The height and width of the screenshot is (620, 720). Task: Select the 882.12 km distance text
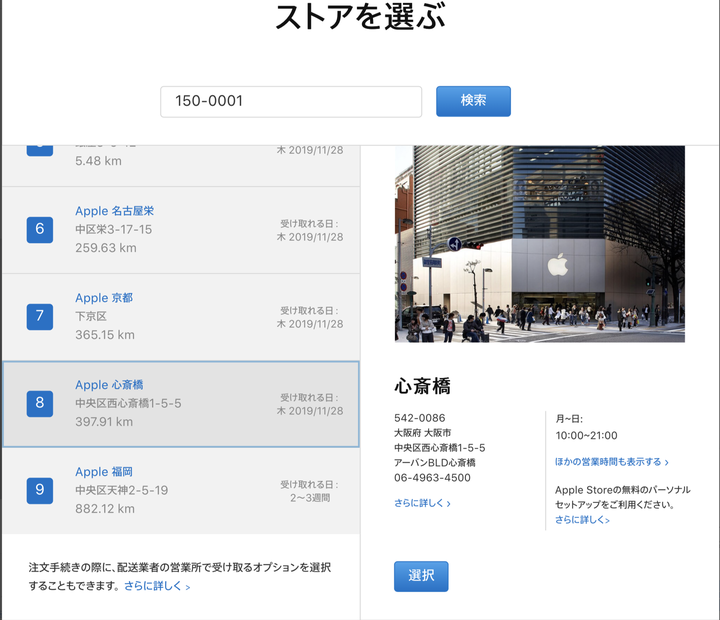click(x=105, y=508)
